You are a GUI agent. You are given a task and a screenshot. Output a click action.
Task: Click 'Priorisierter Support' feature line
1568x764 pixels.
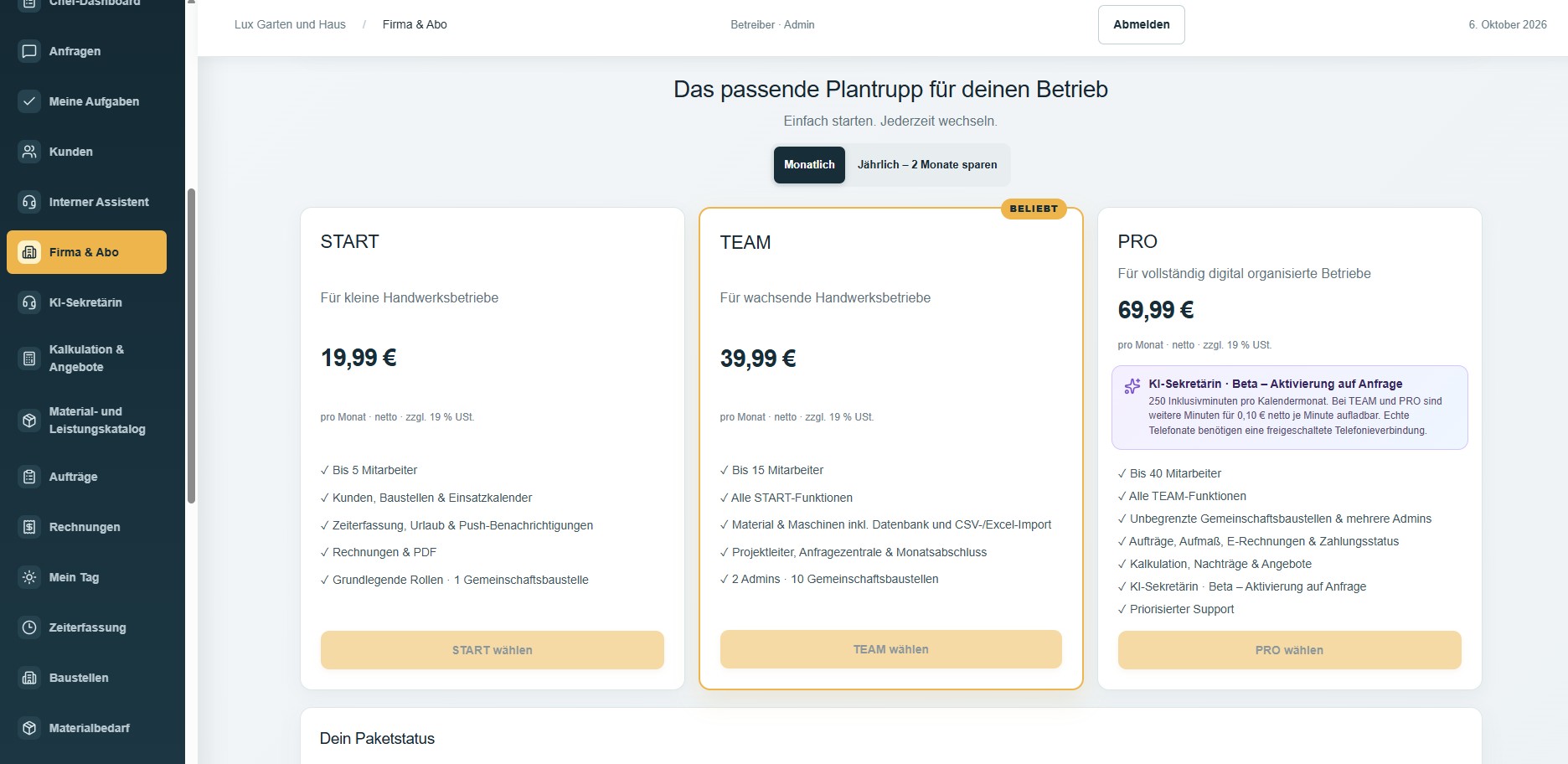coord(1176,609)
